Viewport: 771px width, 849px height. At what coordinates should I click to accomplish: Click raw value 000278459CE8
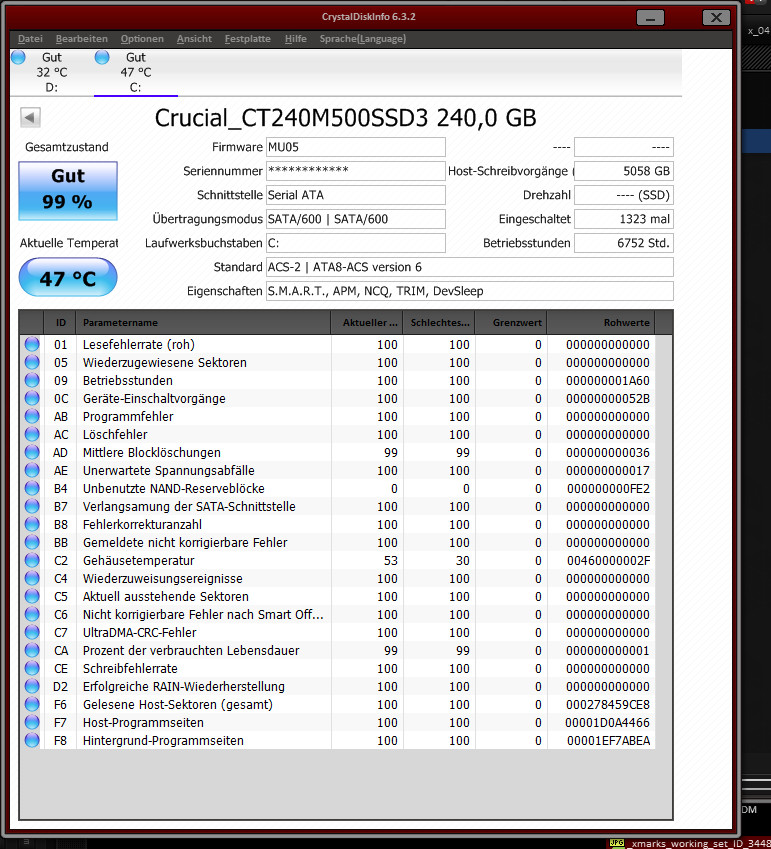pyautogui.click(x=607, y=704)
